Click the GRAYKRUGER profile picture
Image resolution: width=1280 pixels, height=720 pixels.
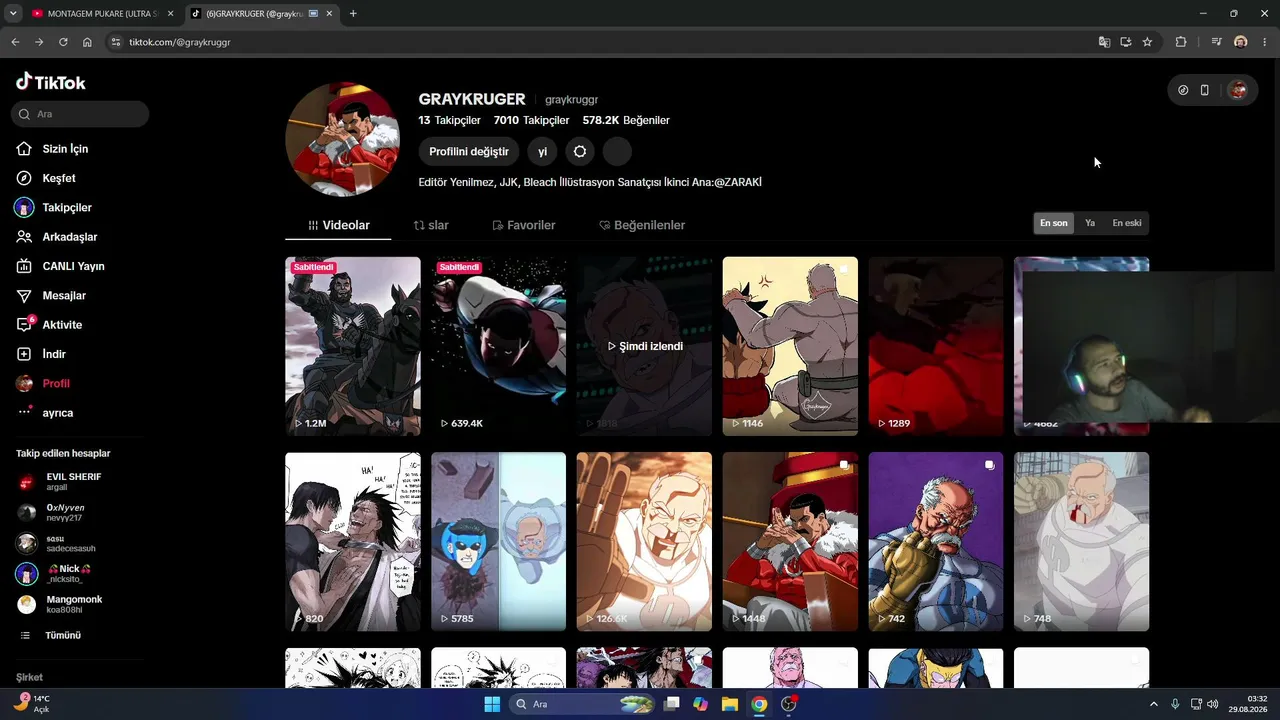pyautogui.click(x=343, y=139)
